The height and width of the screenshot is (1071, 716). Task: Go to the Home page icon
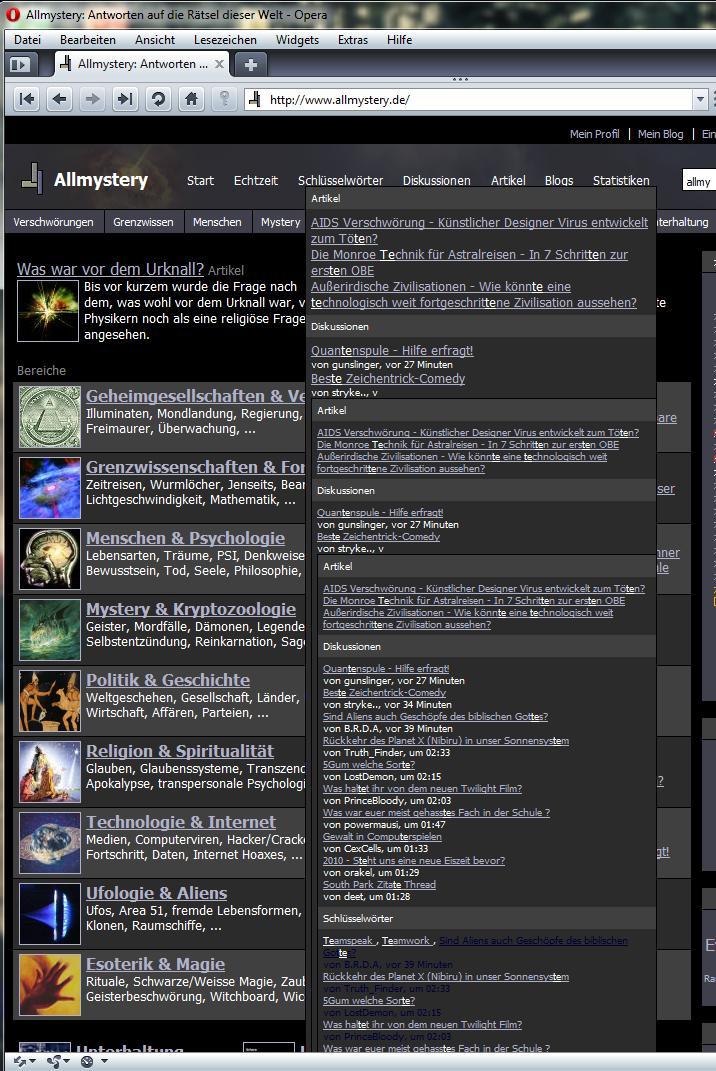(190, 99)
